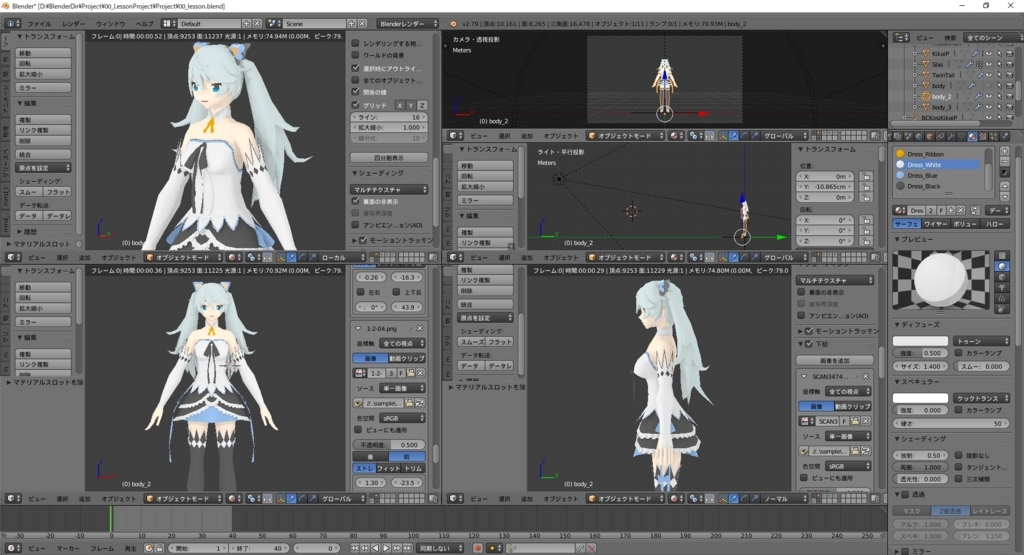Open the modifiers wrench tab icon in properties
Image resolution: width=1024 pixels, height=555 pixels.
pos(952,136)
